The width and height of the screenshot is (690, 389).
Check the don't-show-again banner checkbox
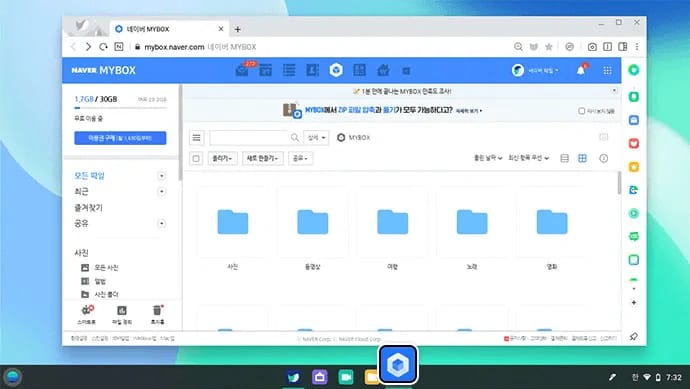click(581, 111)
